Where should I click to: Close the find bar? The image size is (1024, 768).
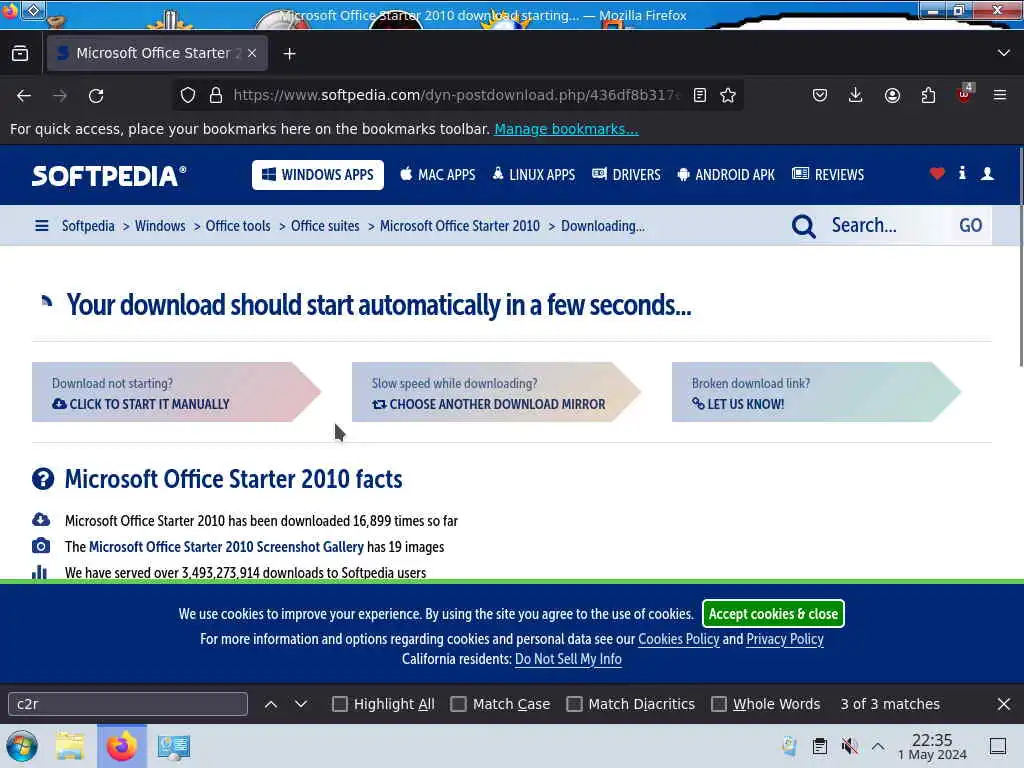point(1004,704)
